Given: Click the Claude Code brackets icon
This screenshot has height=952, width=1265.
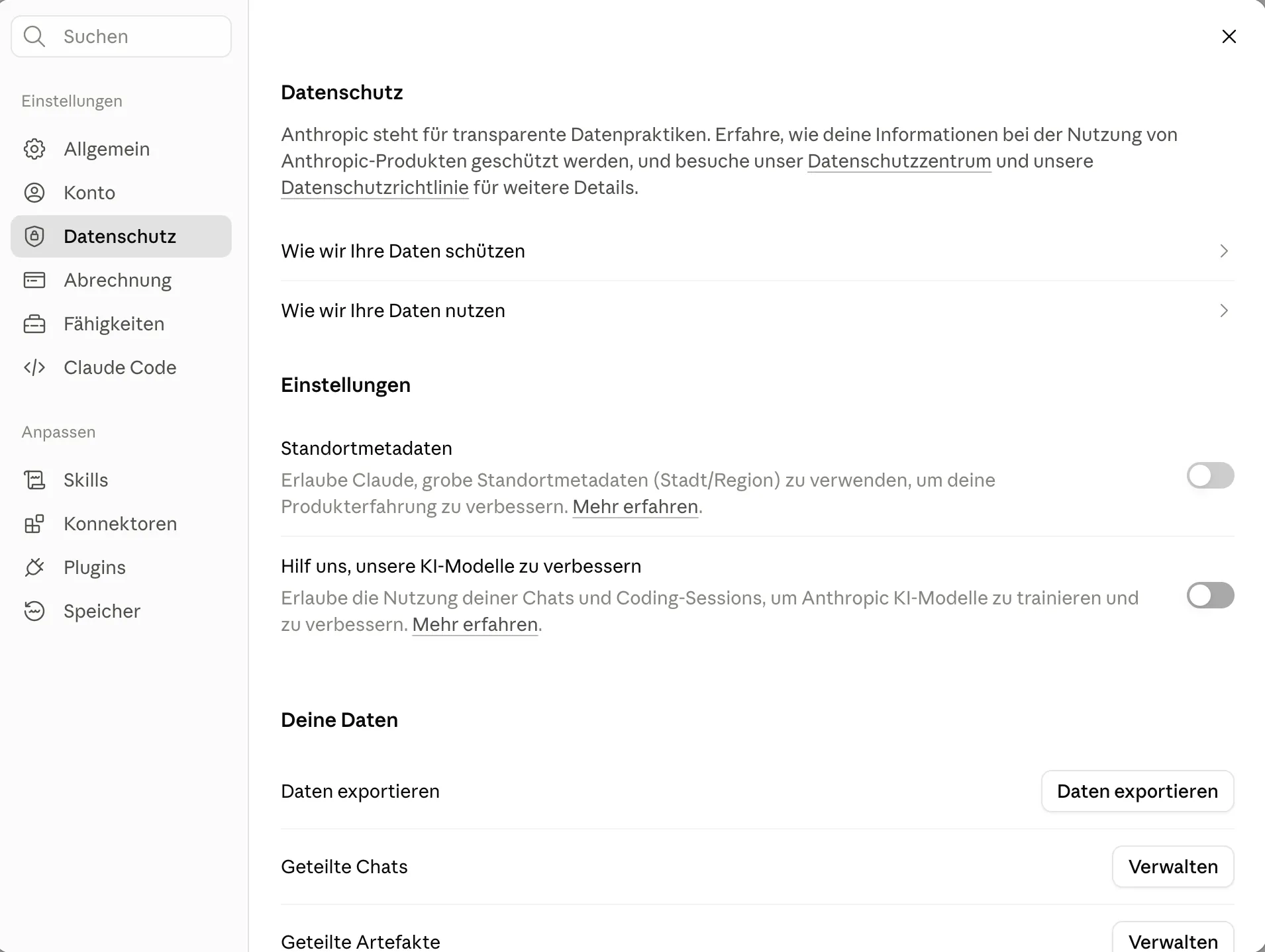Looking at the screenshot, I should 34,367.
